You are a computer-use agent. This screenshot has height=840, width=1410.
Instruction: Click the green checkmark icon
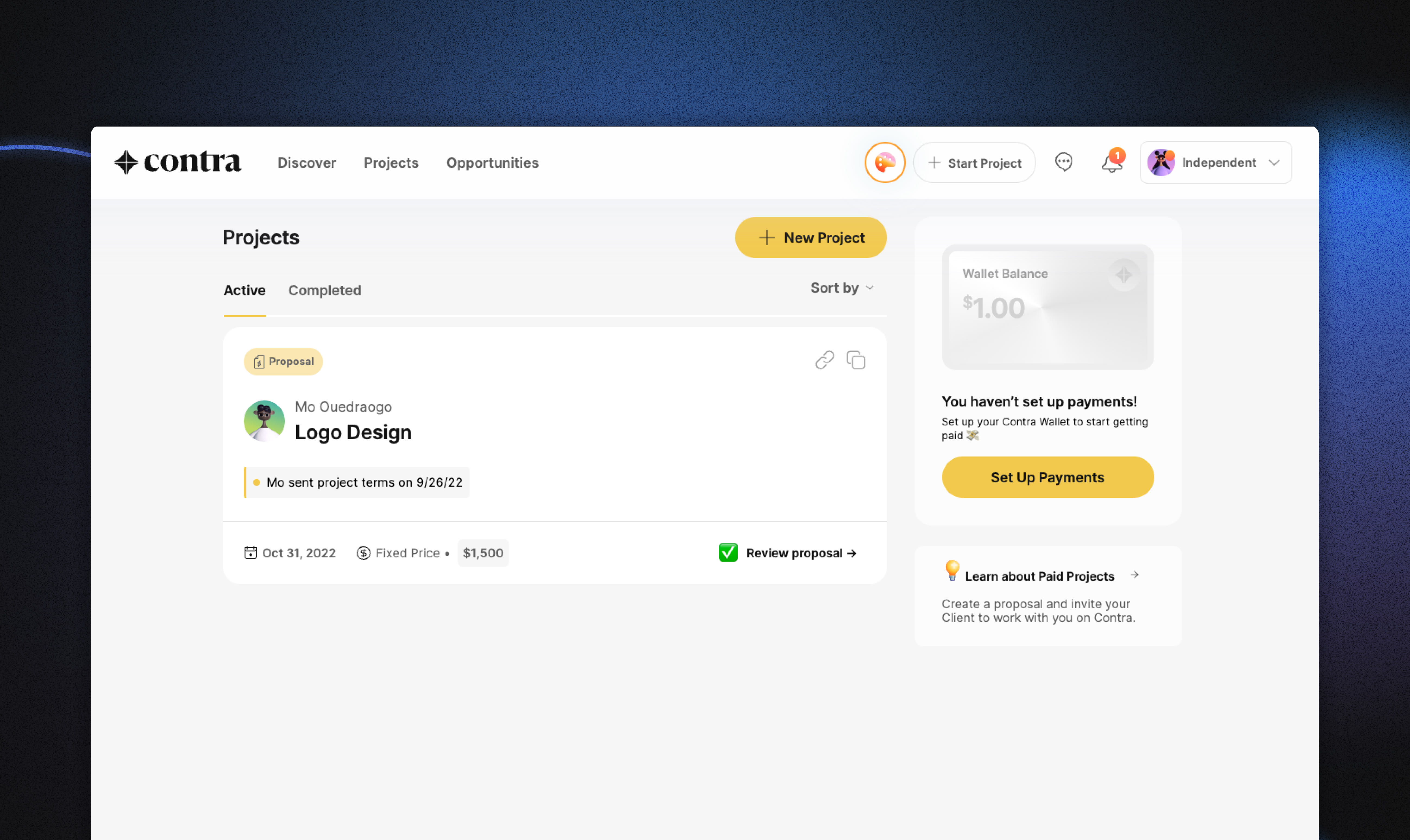[728, 552]
